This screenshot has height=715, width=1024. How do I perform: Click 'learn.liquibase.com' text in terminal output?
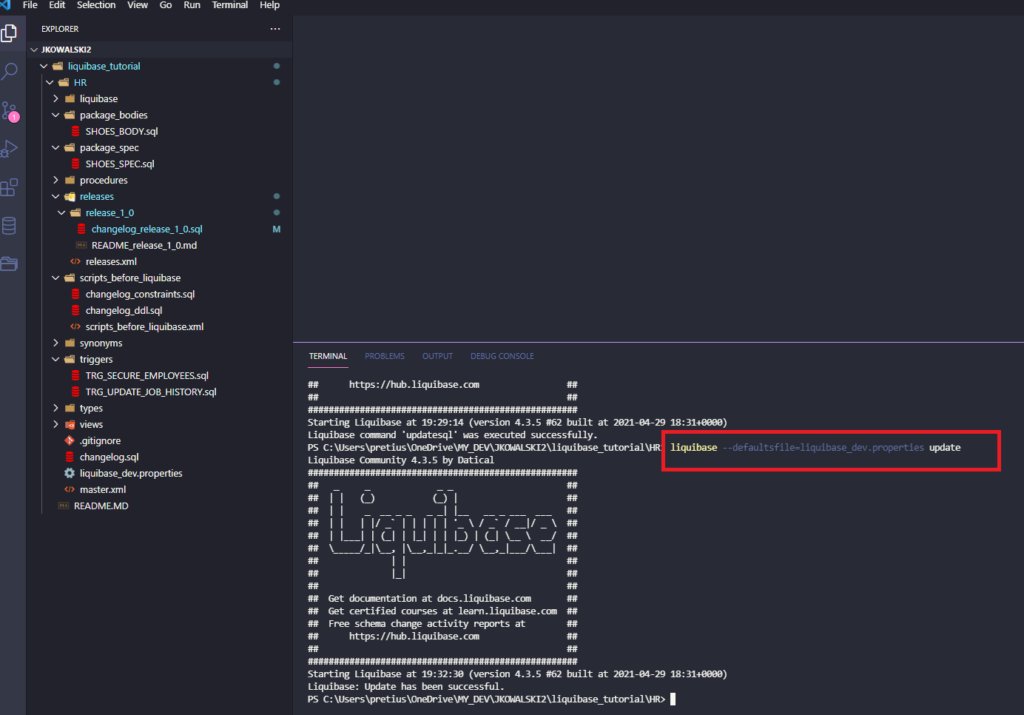(x=506, y=611)
